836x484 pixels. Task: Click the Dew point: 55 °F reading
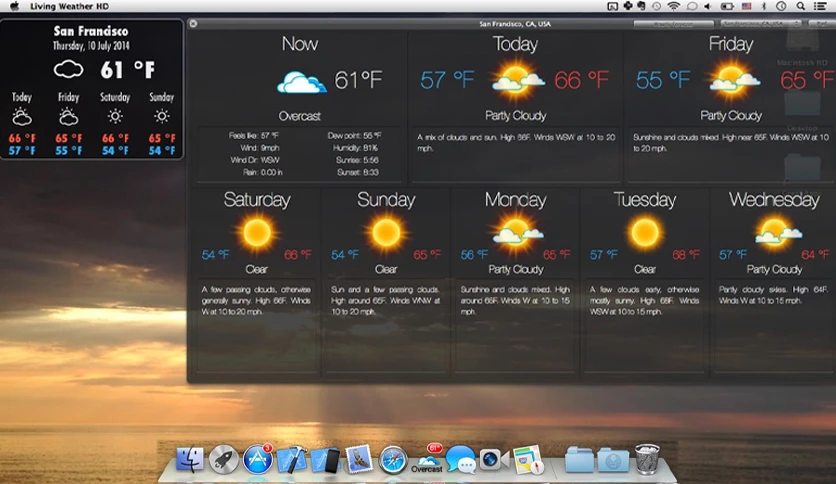pyautogui.click(x=355, y=135)
